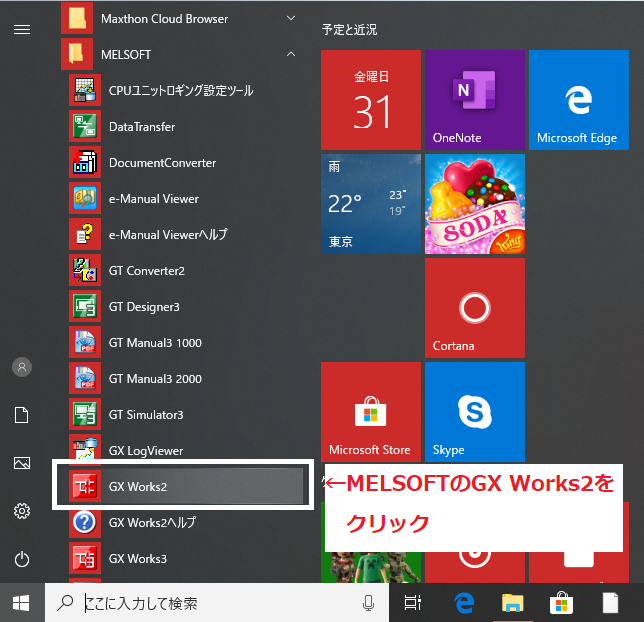The width and height of the screenshot is (644, 622).
Task: Open e-Manual Viewer help
Action: coord(183,235)
